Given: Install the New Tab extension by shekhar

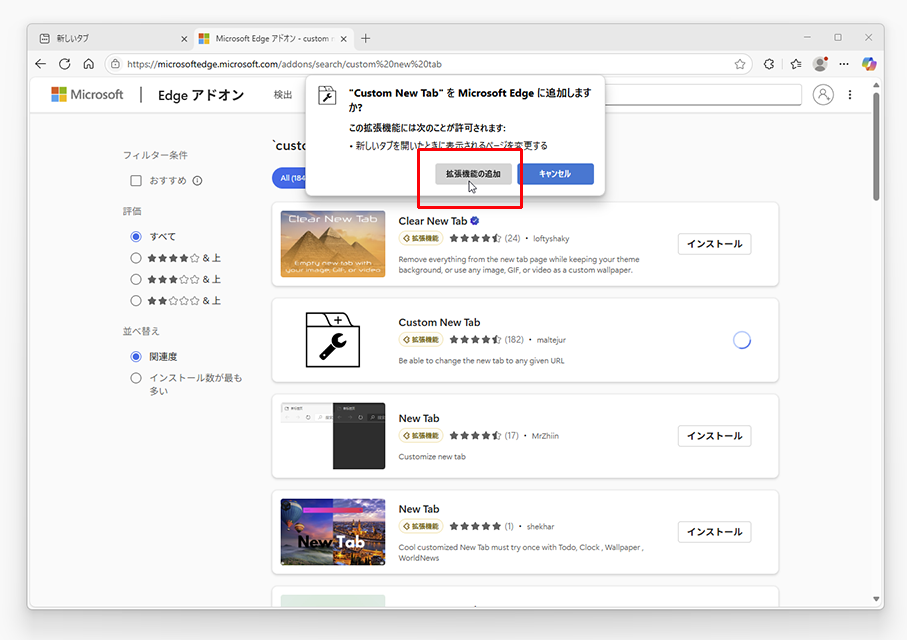Looking at the screenshot, I should (x=714, y=532).
